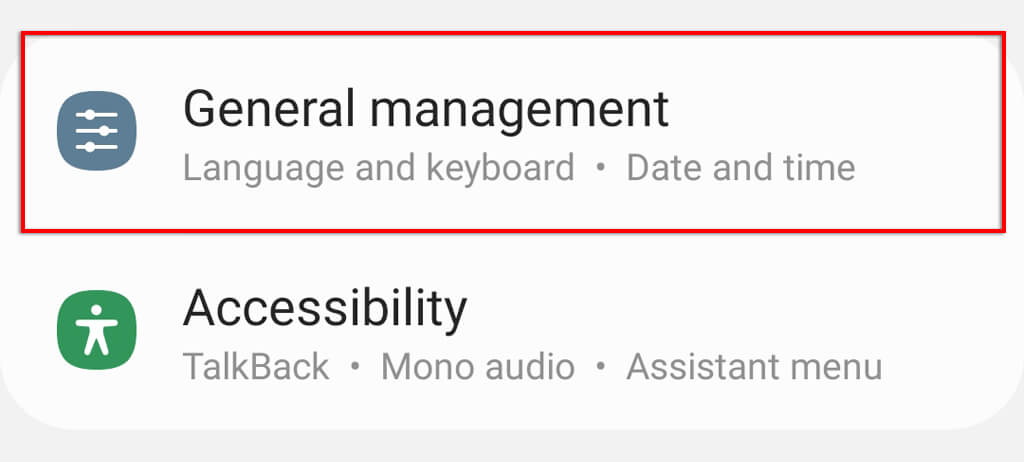Click the word "time" in the subtitle

(820, 167)
